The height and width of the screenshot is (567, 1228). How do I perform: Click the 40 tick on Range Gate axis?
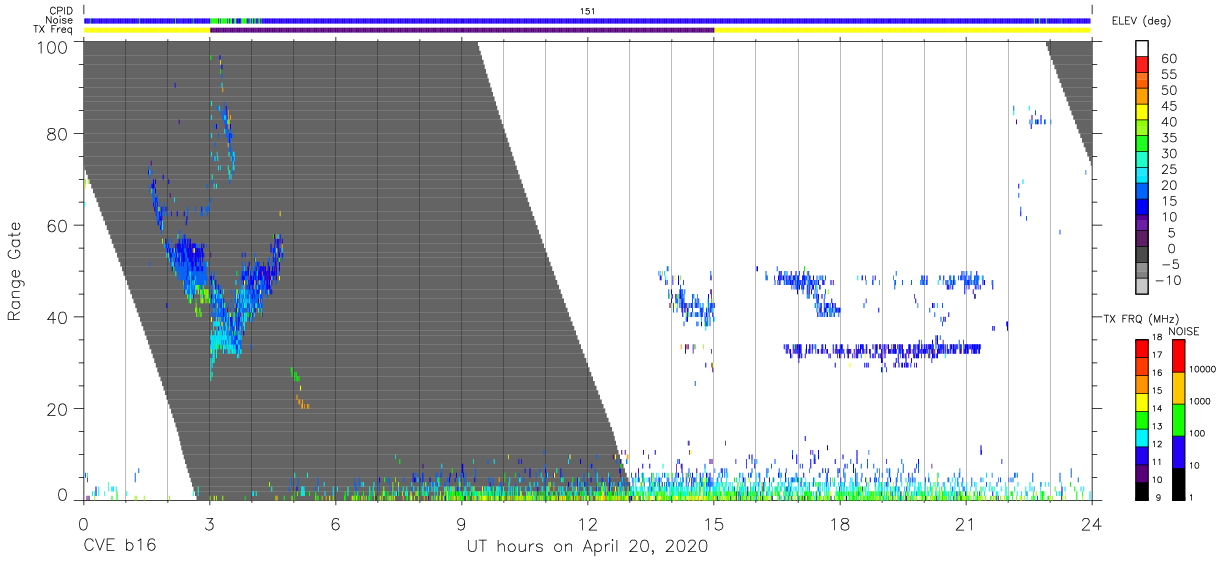[58, 317]
